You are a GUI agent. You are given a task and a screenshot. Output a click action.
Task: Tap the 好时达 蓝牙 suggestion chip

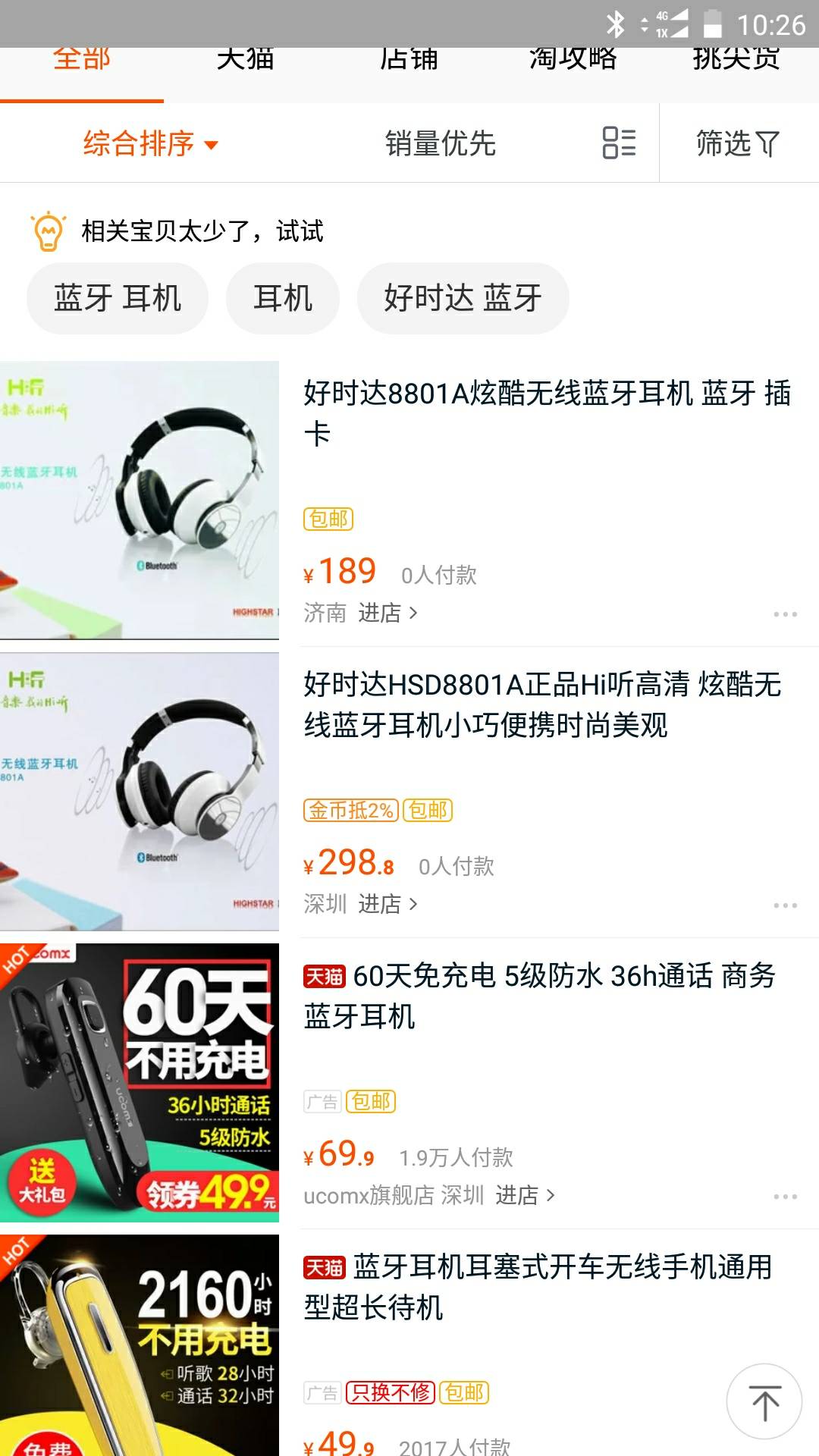pyautogui.click(x=463, y=298)
